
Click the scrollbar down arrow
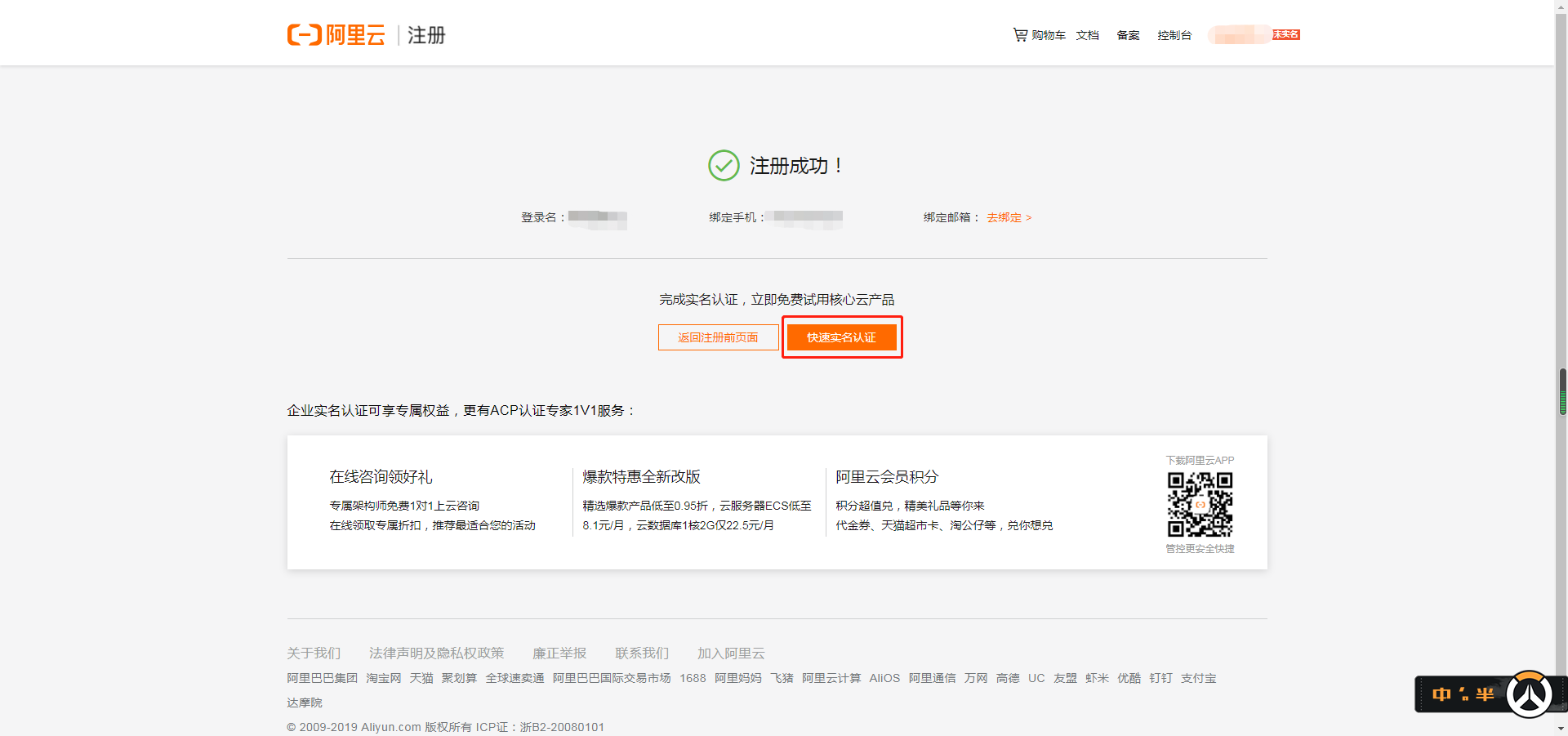(1561, 729)
